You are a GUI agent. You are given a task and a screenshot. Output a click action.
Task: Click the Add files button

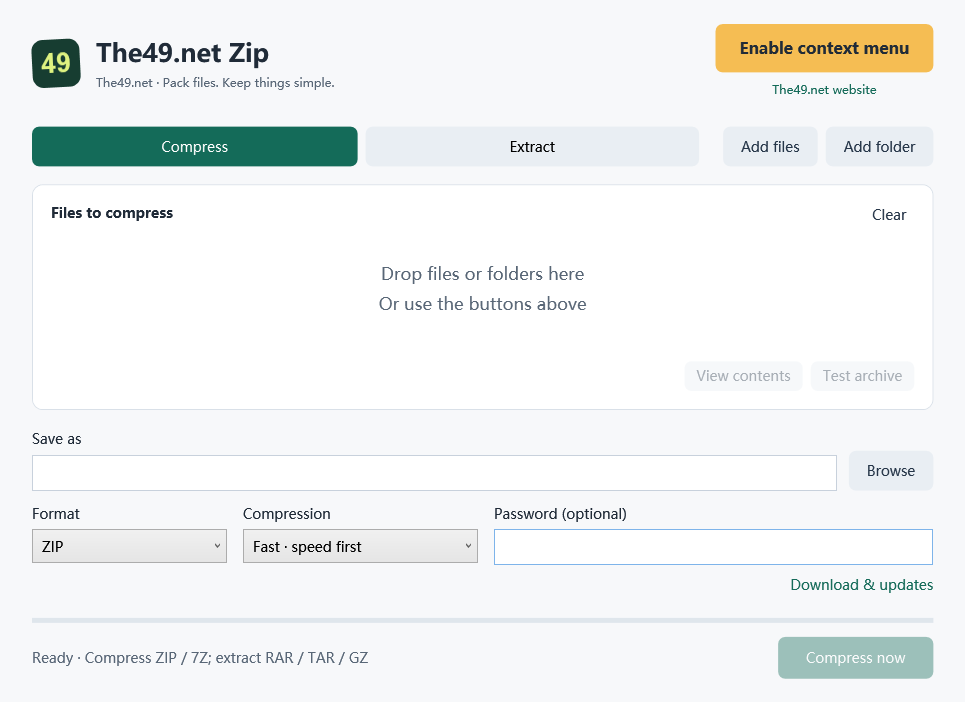tap(770, 146)
